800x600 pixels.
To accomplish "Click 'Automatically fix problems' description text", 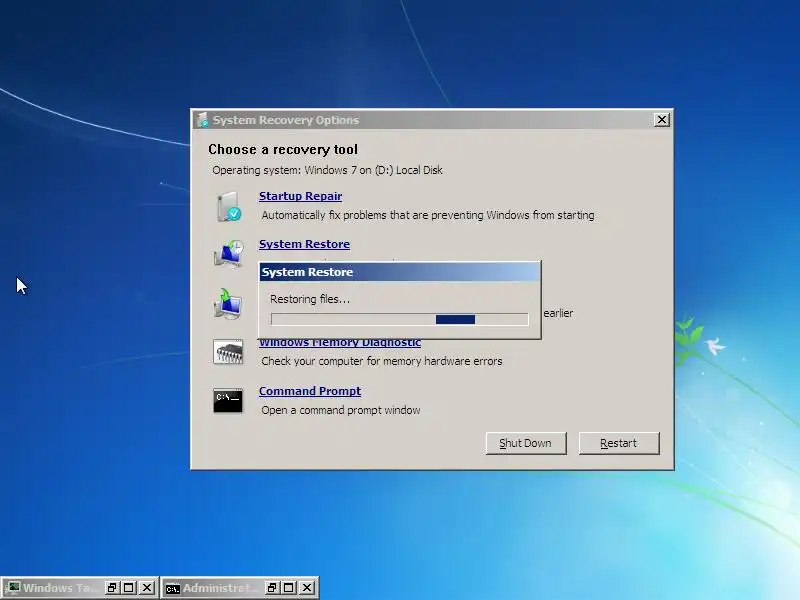I will tap(428, 215).
